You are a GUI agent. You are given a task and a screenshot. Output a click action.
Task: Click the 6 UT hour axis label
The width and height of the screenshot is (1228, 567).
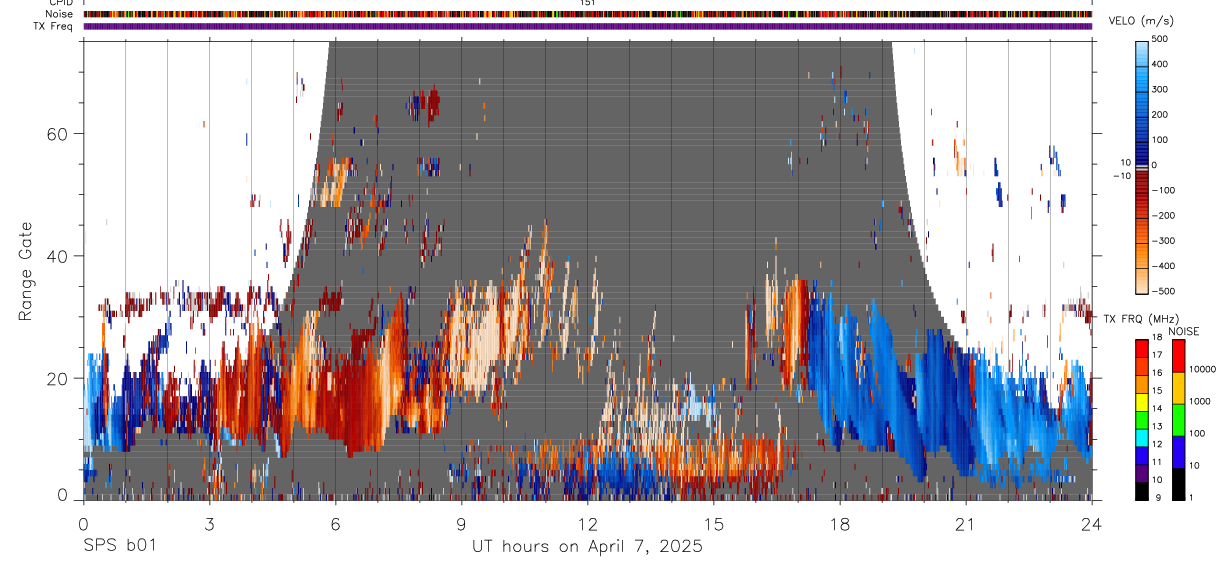pos(335,523)
